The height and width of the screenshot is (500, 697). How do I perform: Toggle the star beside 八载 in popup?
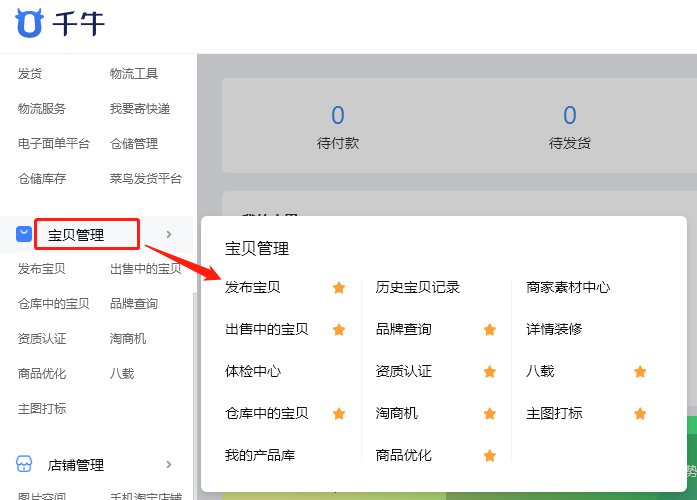click(640, 372)
